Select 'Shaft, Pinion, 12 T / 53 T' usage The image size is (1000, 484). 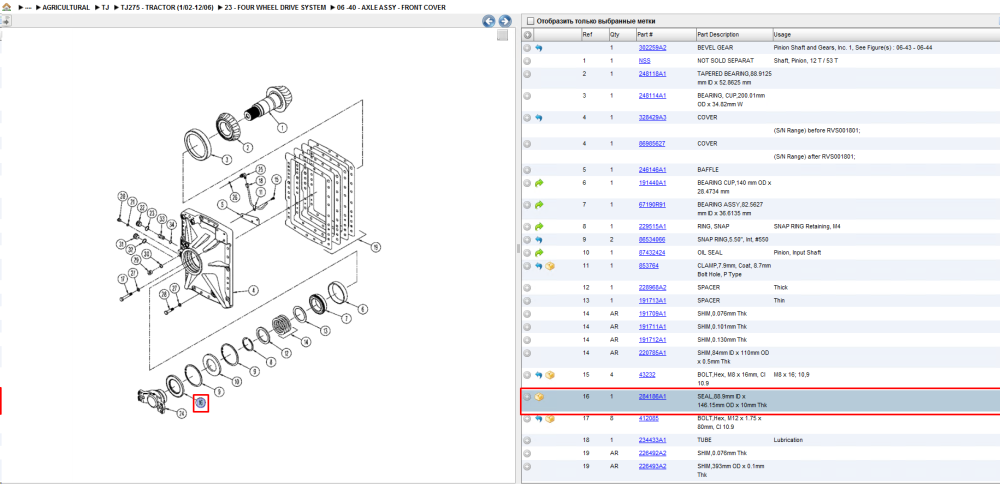click(x=805, y=61)
